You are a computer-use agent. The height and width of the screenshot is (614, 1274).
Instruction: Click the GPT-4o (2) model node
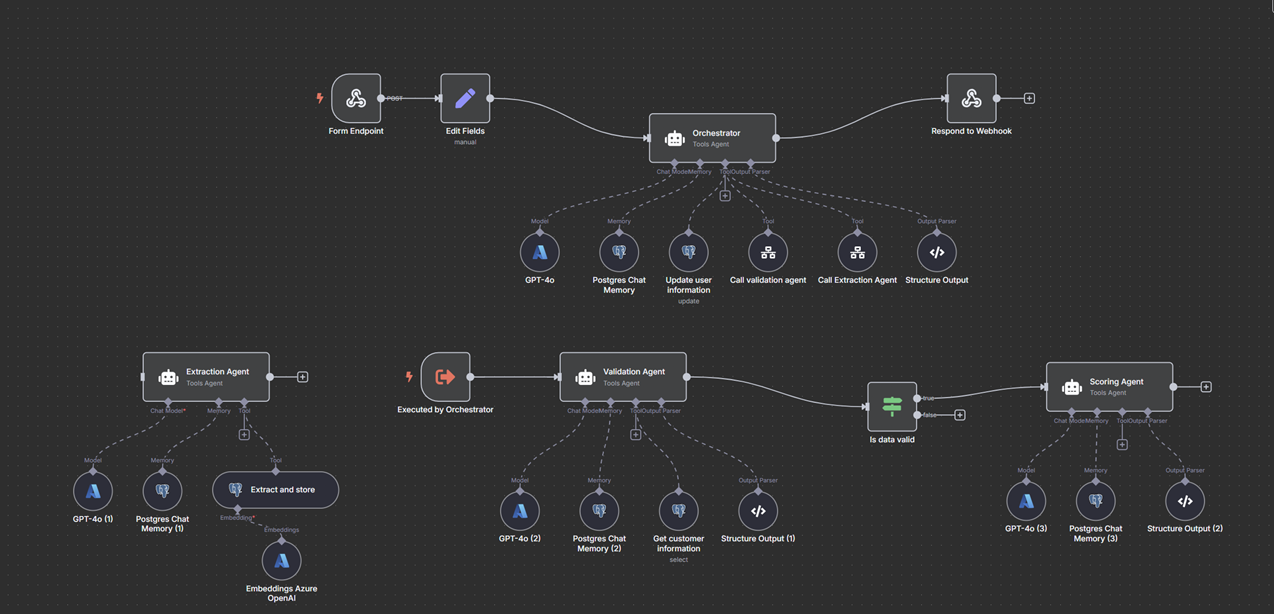click(x=520, y=511)
